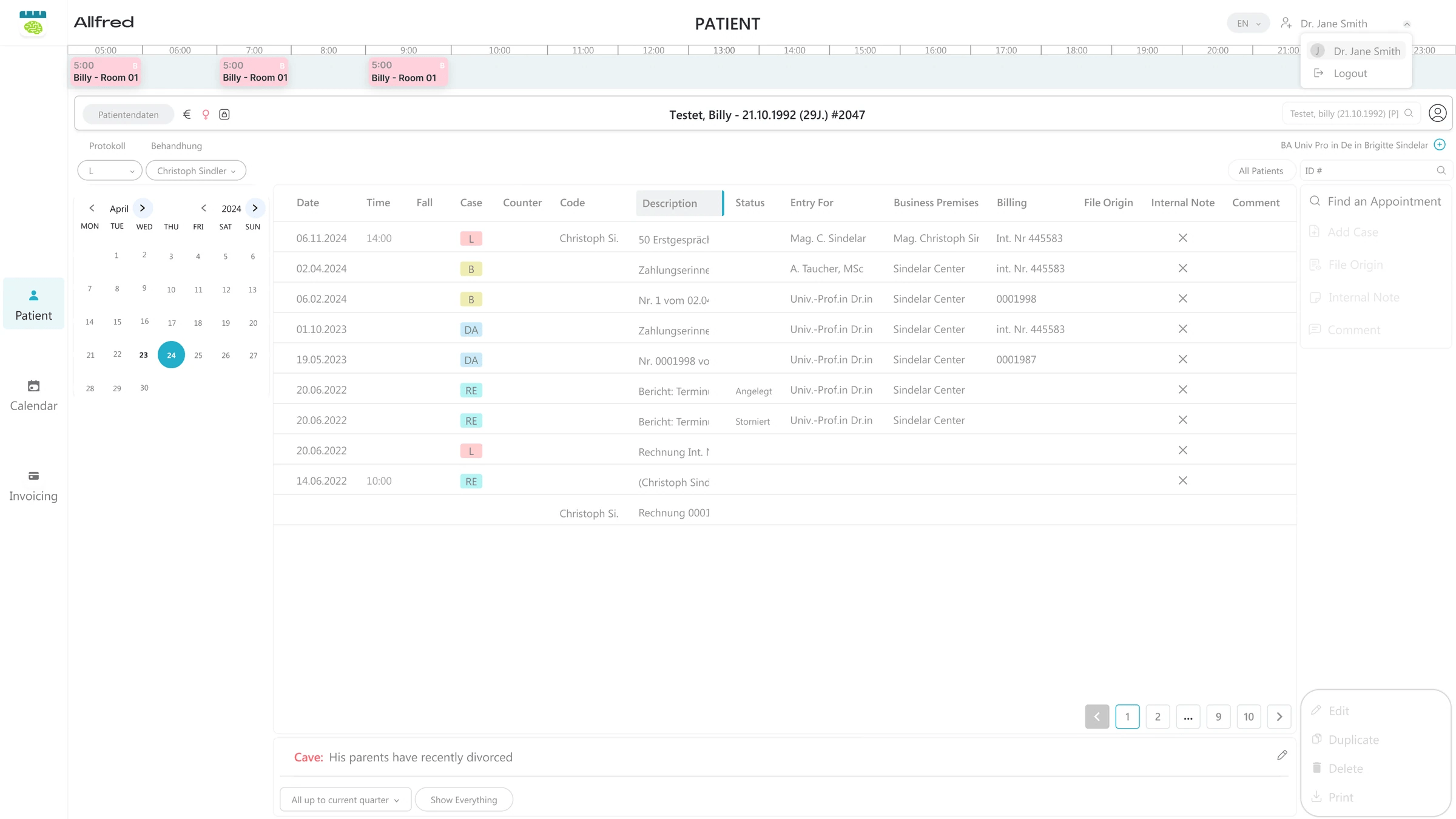This screenshot has width=1456, height=819.
Task: Go to previous year before 2024
Action: (x=204, y=208)
